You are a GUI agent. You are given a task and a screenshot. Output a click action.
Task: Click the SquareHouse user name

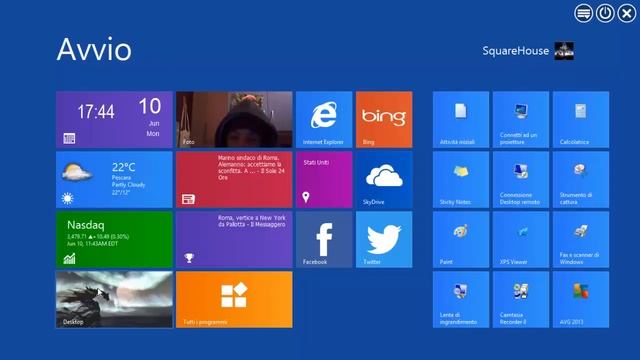[516, 51]
